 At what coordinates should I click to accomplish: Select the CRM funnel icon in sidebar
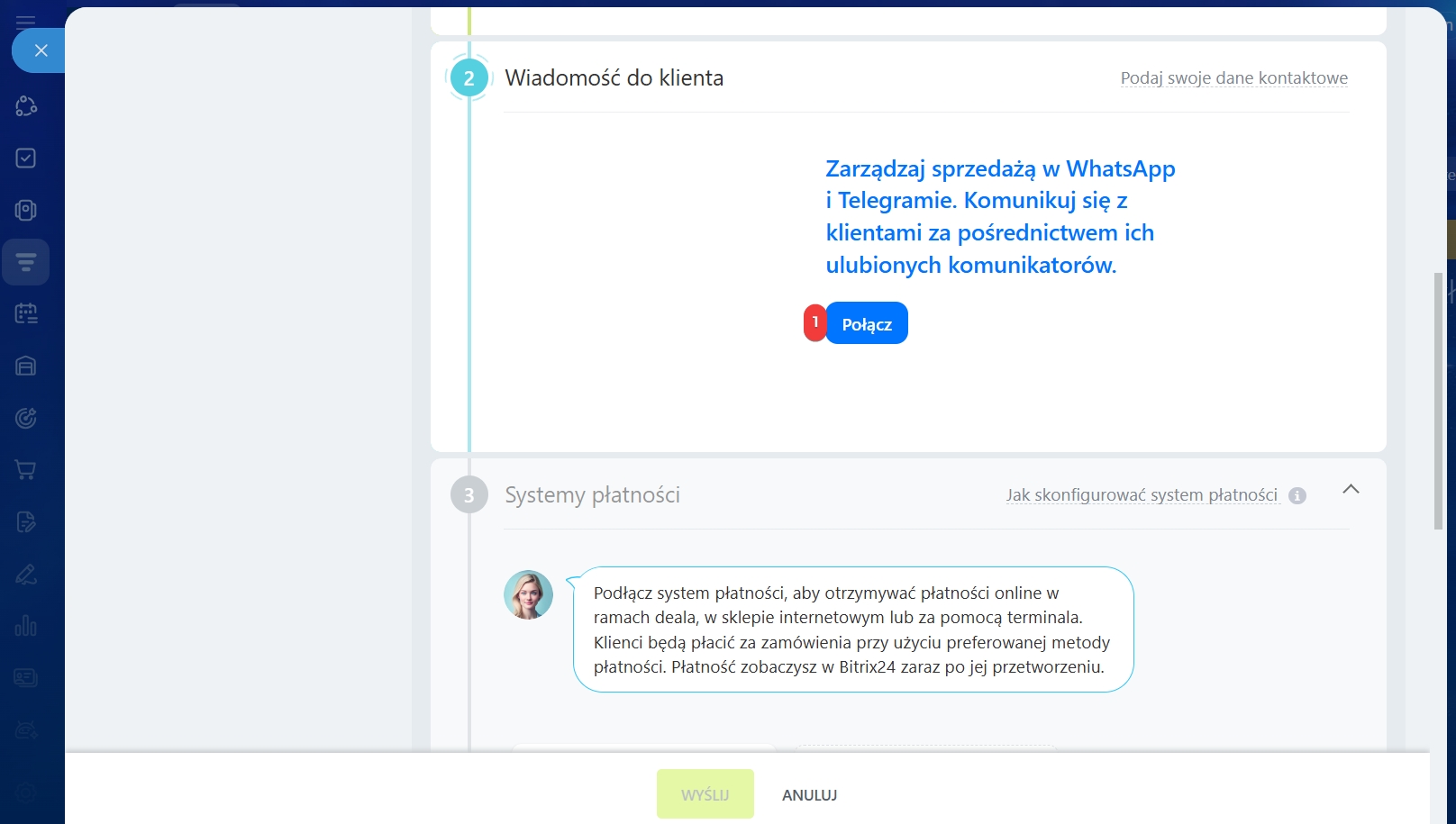click(x=26, y=262)
